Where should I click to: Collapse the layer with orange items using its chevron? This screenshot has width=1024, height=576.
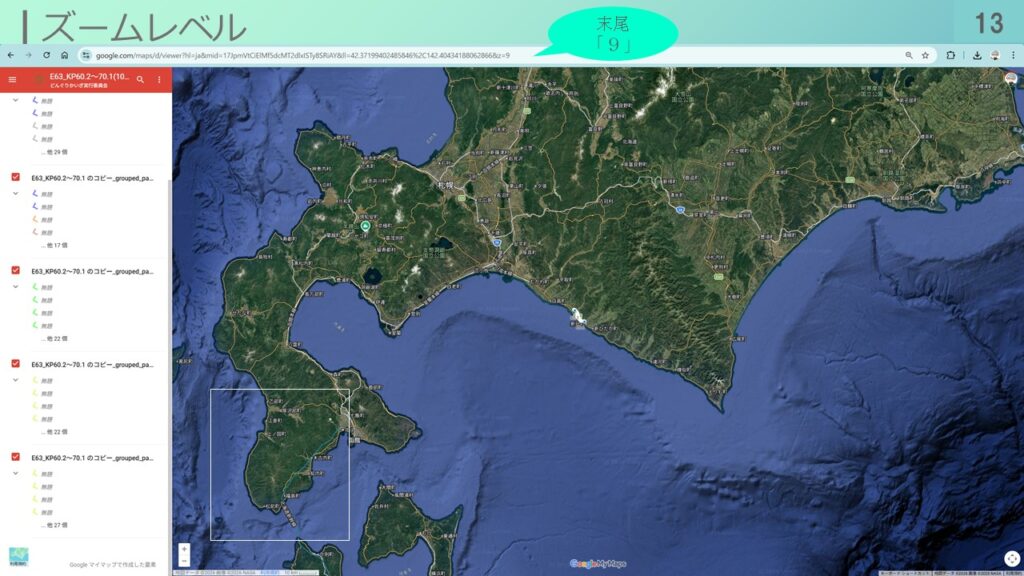pyautogui.click(x=15, y=193)
